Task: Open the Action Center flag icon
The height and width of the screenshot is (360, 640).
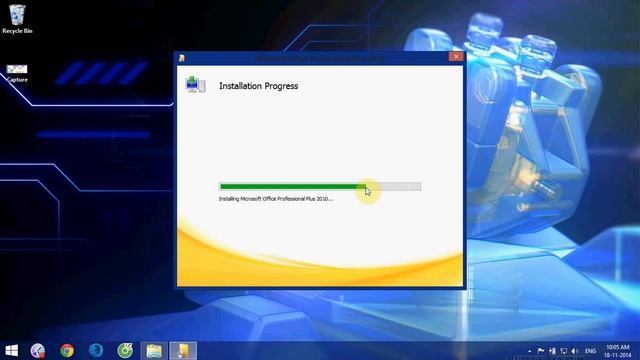Action: [541, 351]
